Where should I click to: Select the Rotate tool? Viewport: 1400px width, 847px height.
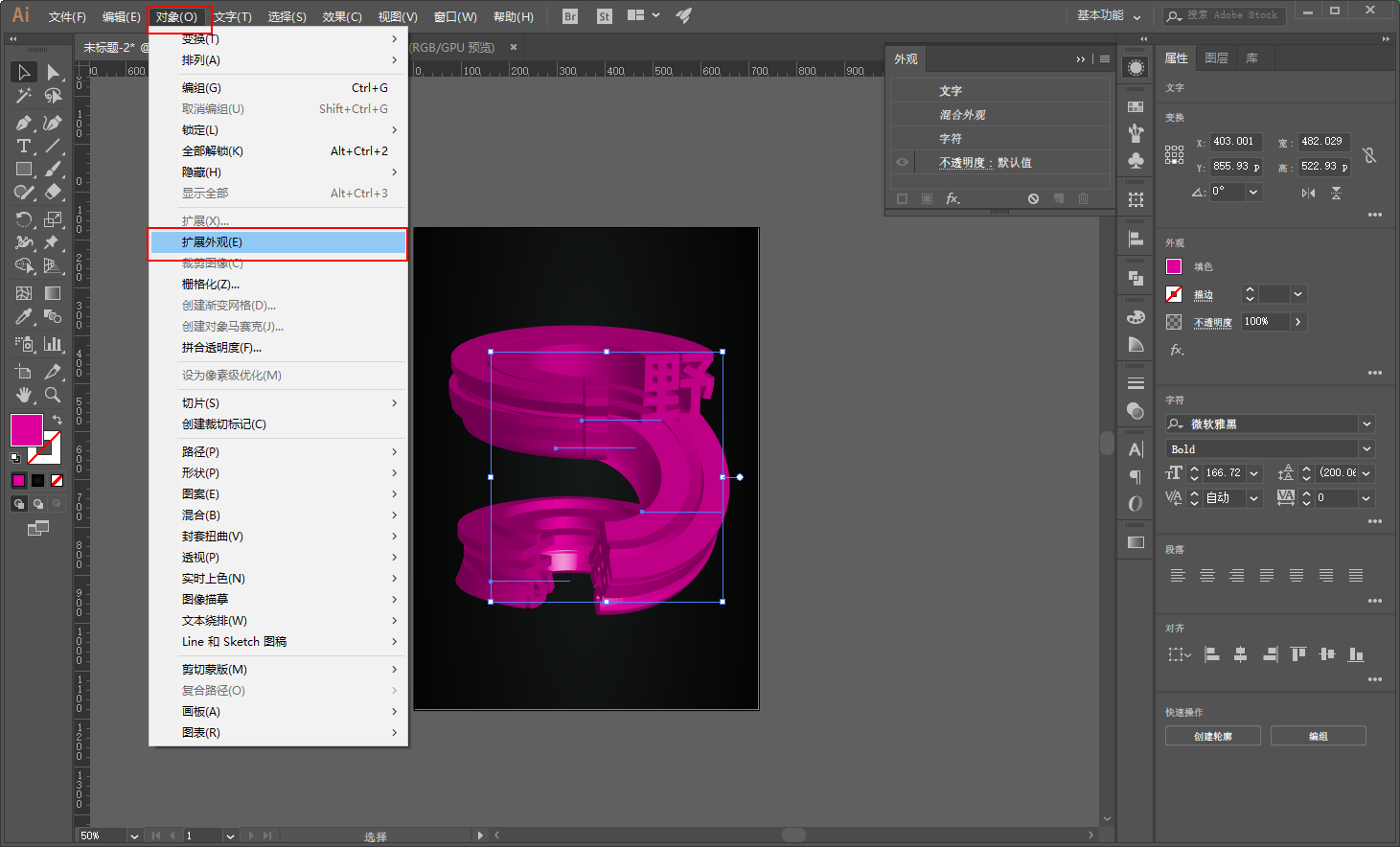point(24,219)
